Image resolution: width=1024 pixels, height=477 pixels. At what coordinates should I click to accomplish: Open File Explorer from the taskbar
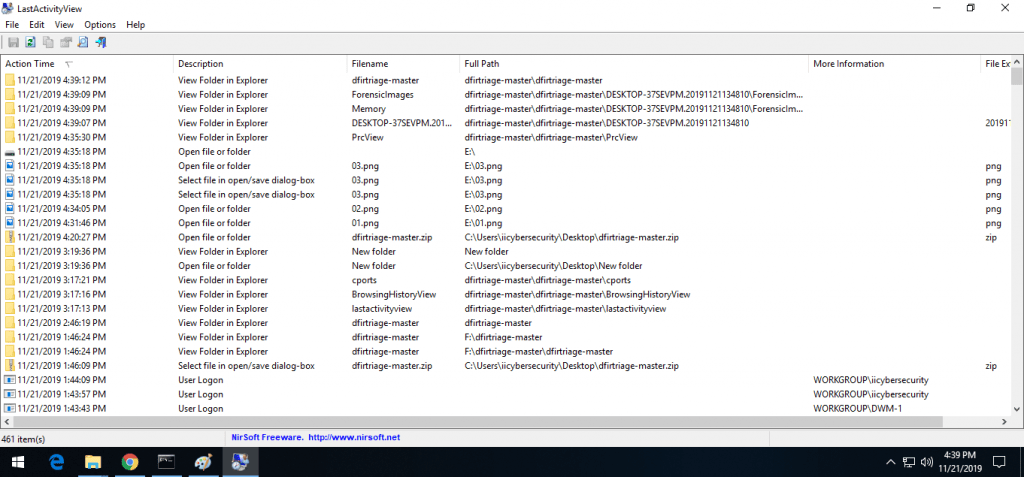[x=93, y=463]
